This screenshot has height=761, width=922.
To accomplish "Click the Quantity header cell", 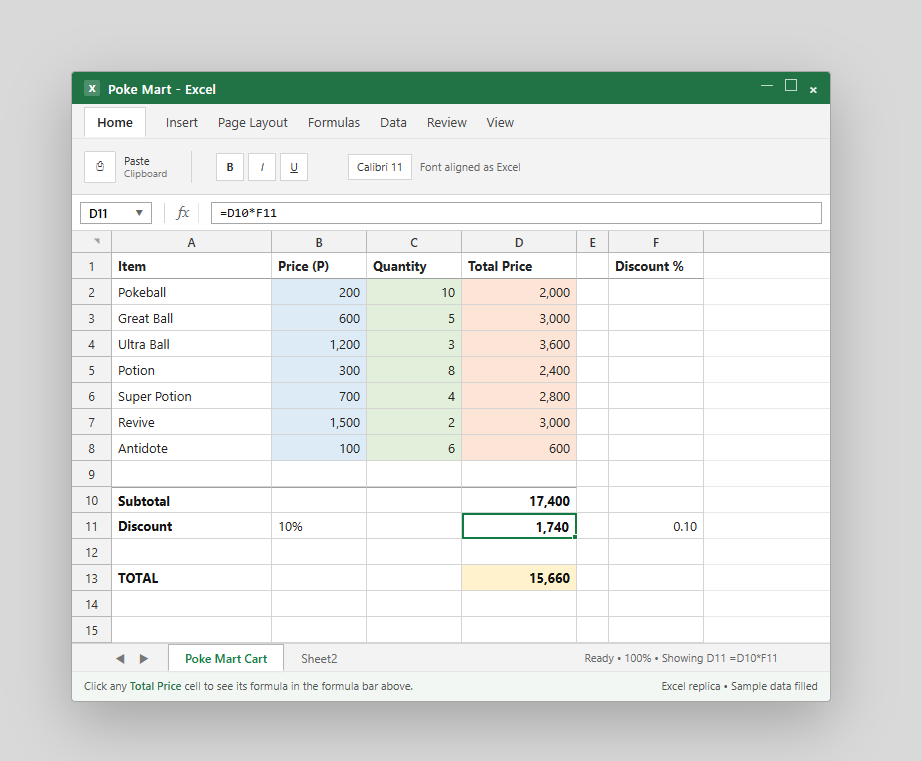I will point(414,266).
